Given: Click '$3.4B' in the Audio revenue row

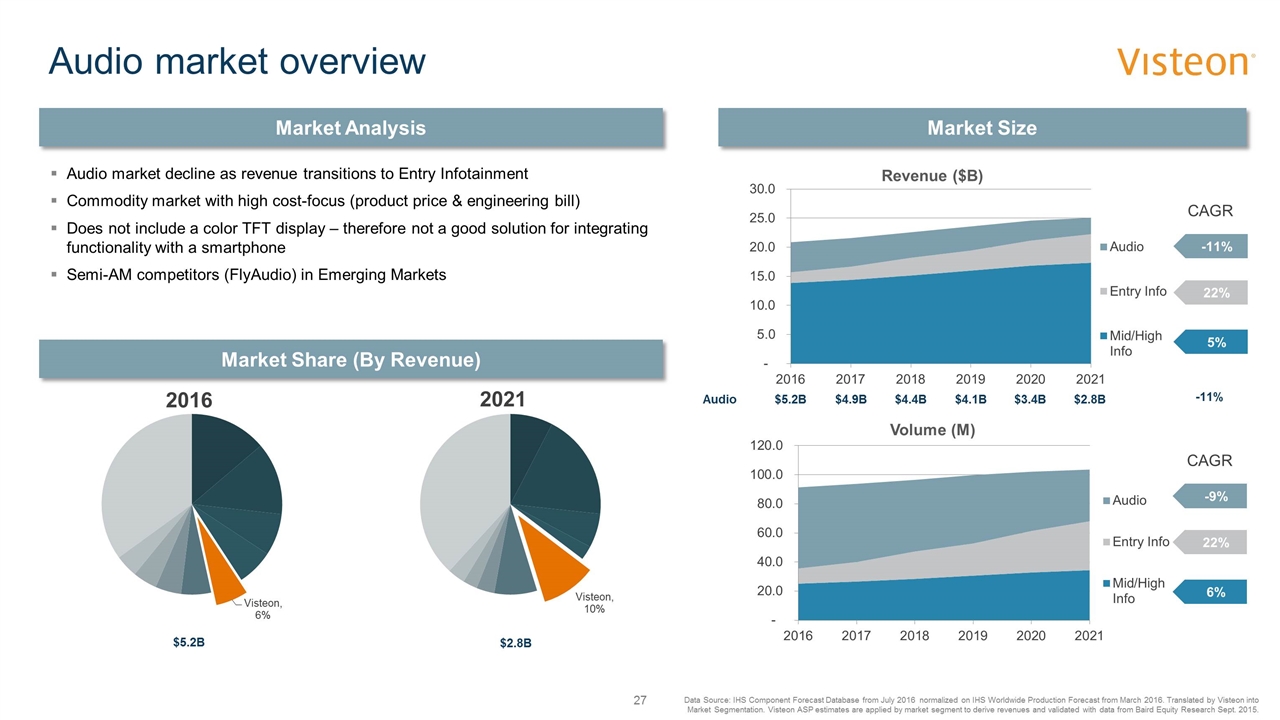Looking at the screenshot, I should [1030, 399].
